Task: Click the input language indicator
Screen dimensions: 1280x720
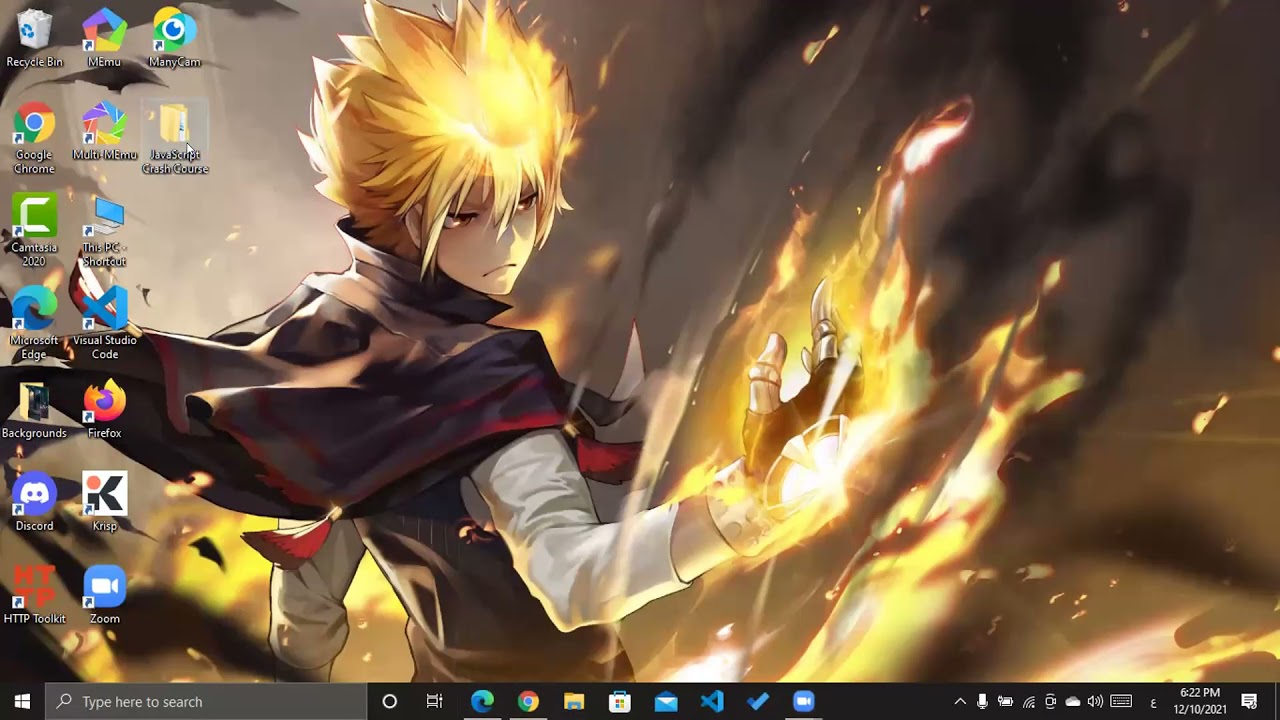Action: coord(1153,703)
